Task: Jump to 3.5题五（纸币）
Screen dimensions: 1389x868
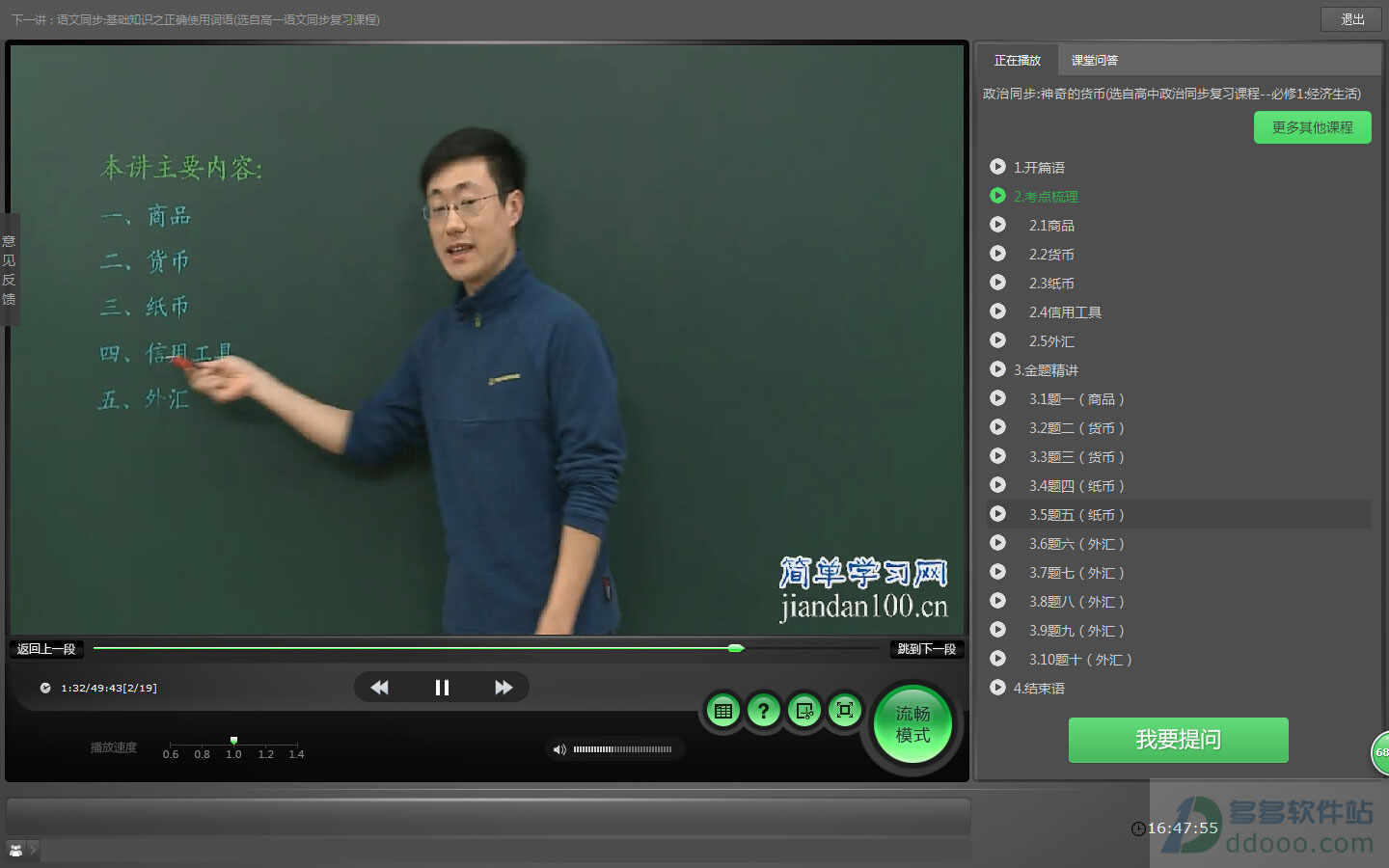Action: point(1076,515)
